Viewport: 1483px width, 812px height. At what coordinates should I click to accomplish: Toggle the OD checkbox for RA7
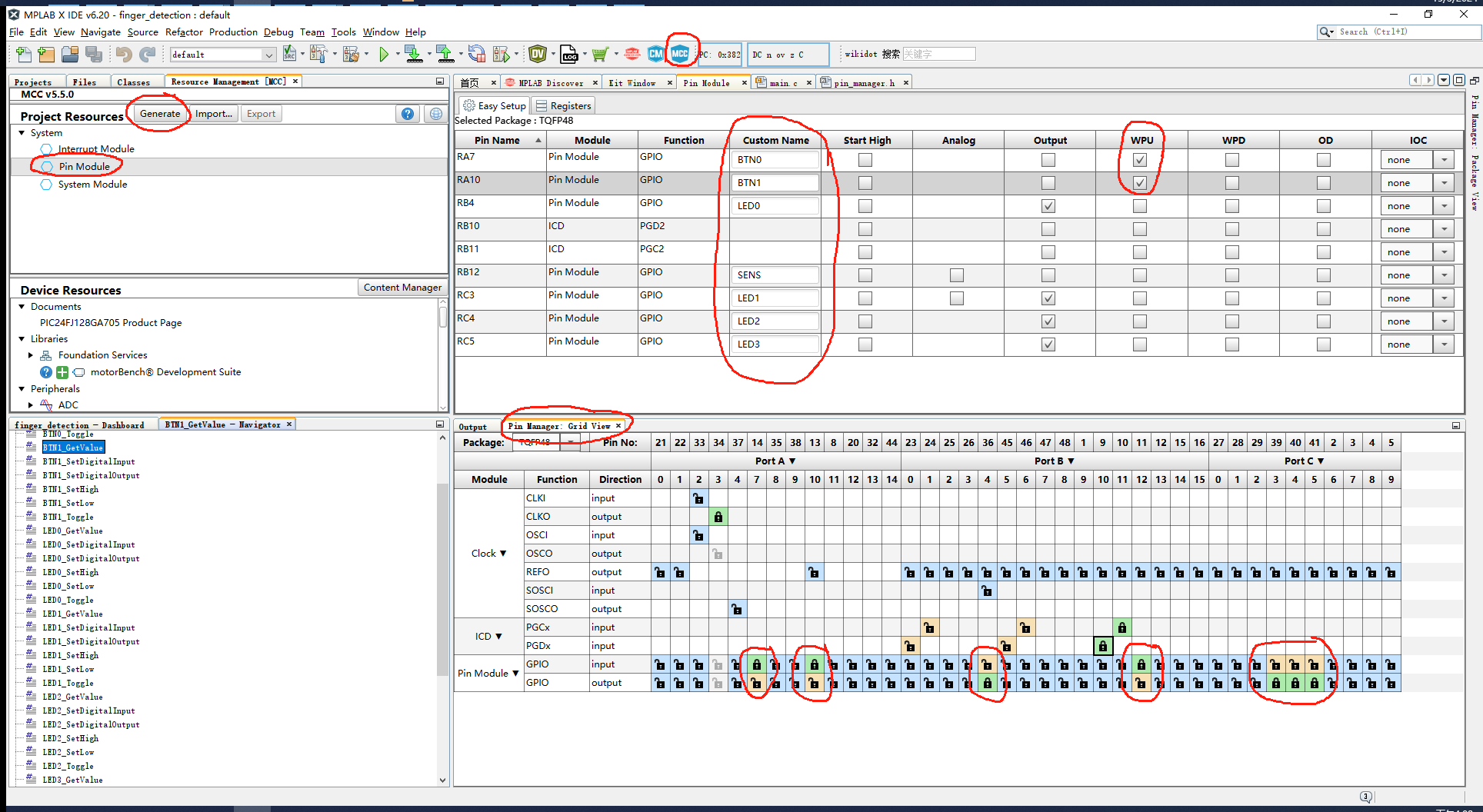point(1324,160)
